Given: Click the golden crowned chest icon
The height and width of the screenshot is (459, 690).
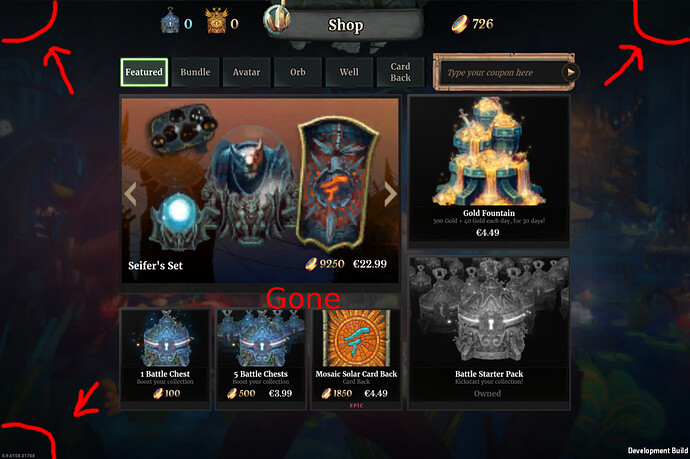Looking at the screenshot, I should pos(216,22).
